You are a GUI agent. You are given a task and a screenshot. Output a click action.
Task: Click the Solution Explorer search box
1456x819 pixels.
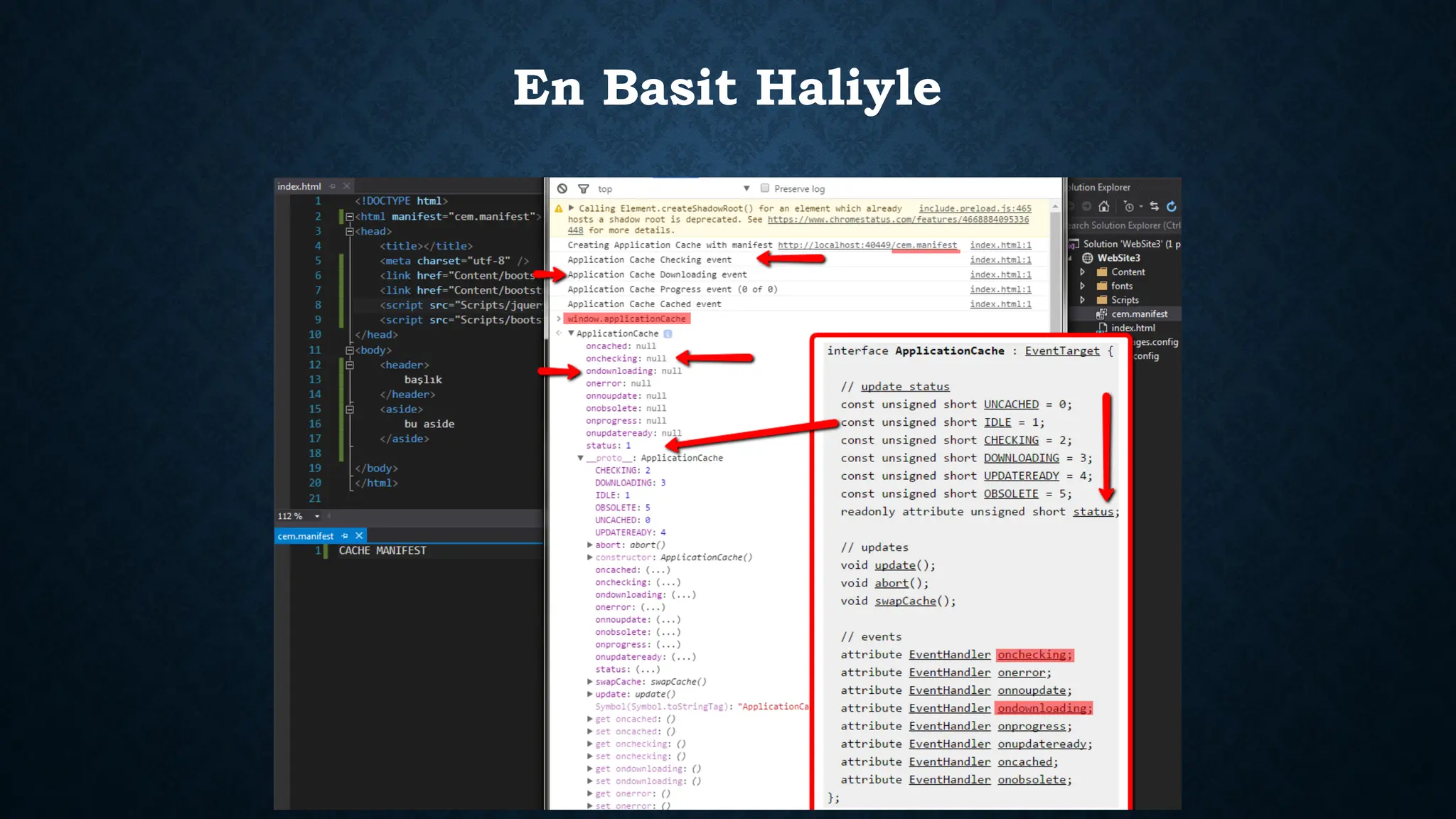click(1125, 225)
